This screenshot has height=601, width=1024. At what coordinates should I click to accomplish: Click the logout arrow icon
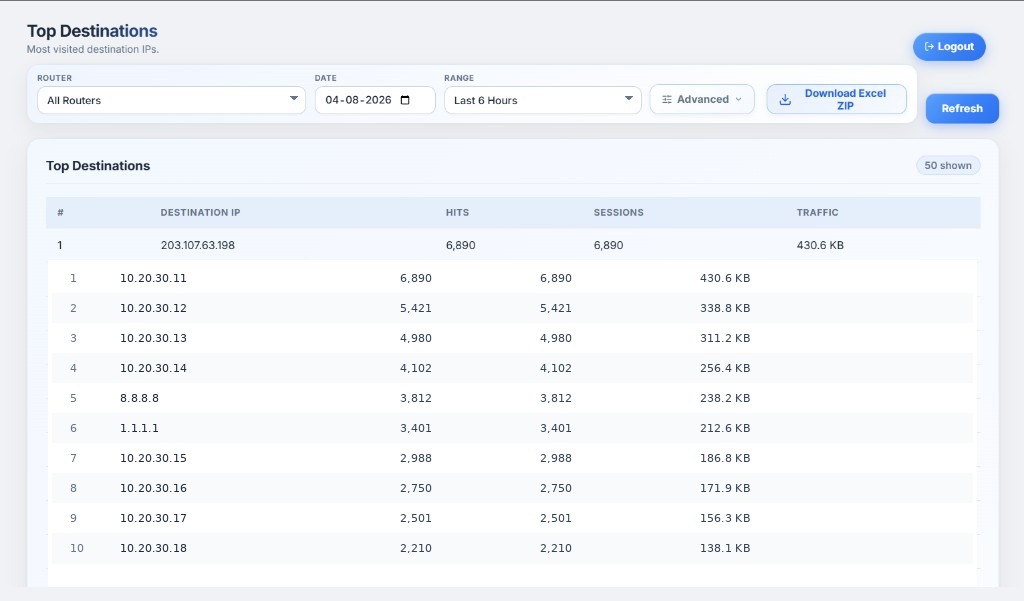[929, 46]
